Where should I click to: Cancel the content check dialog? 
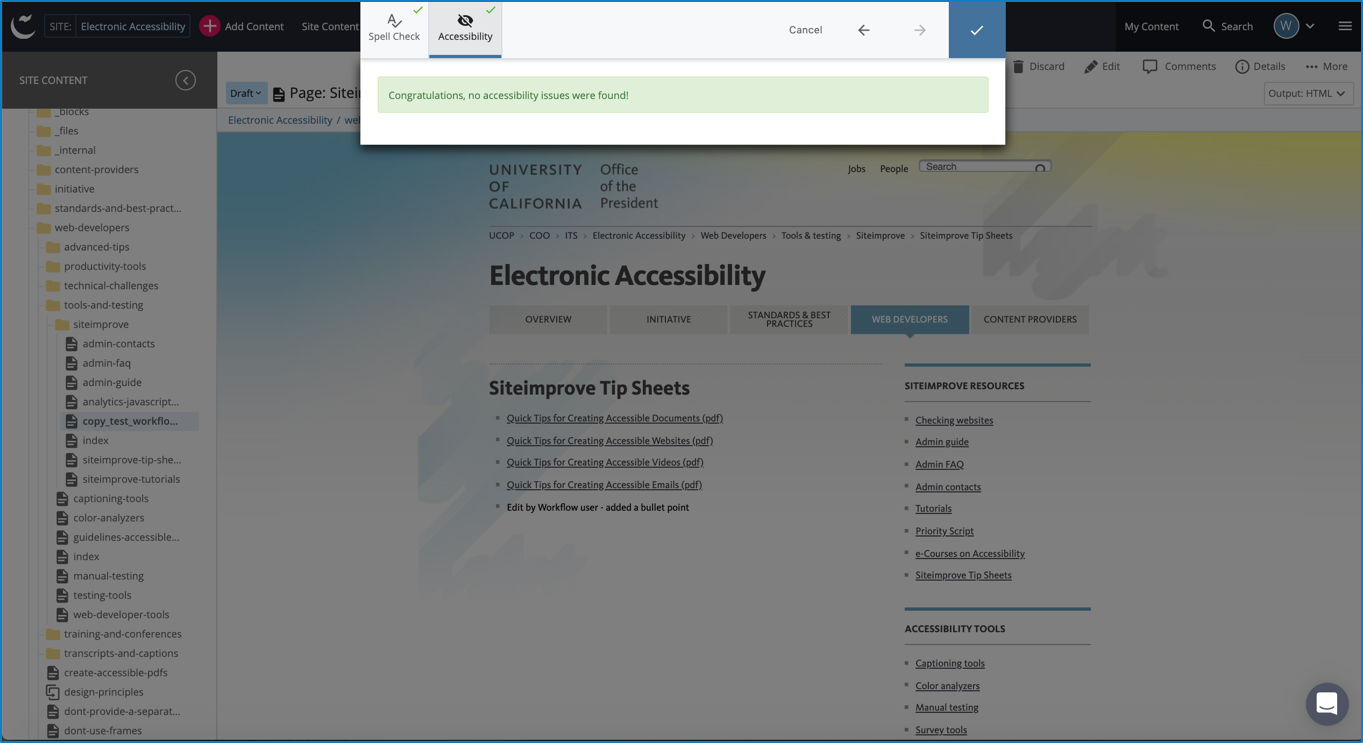click(x=805, y=30)
